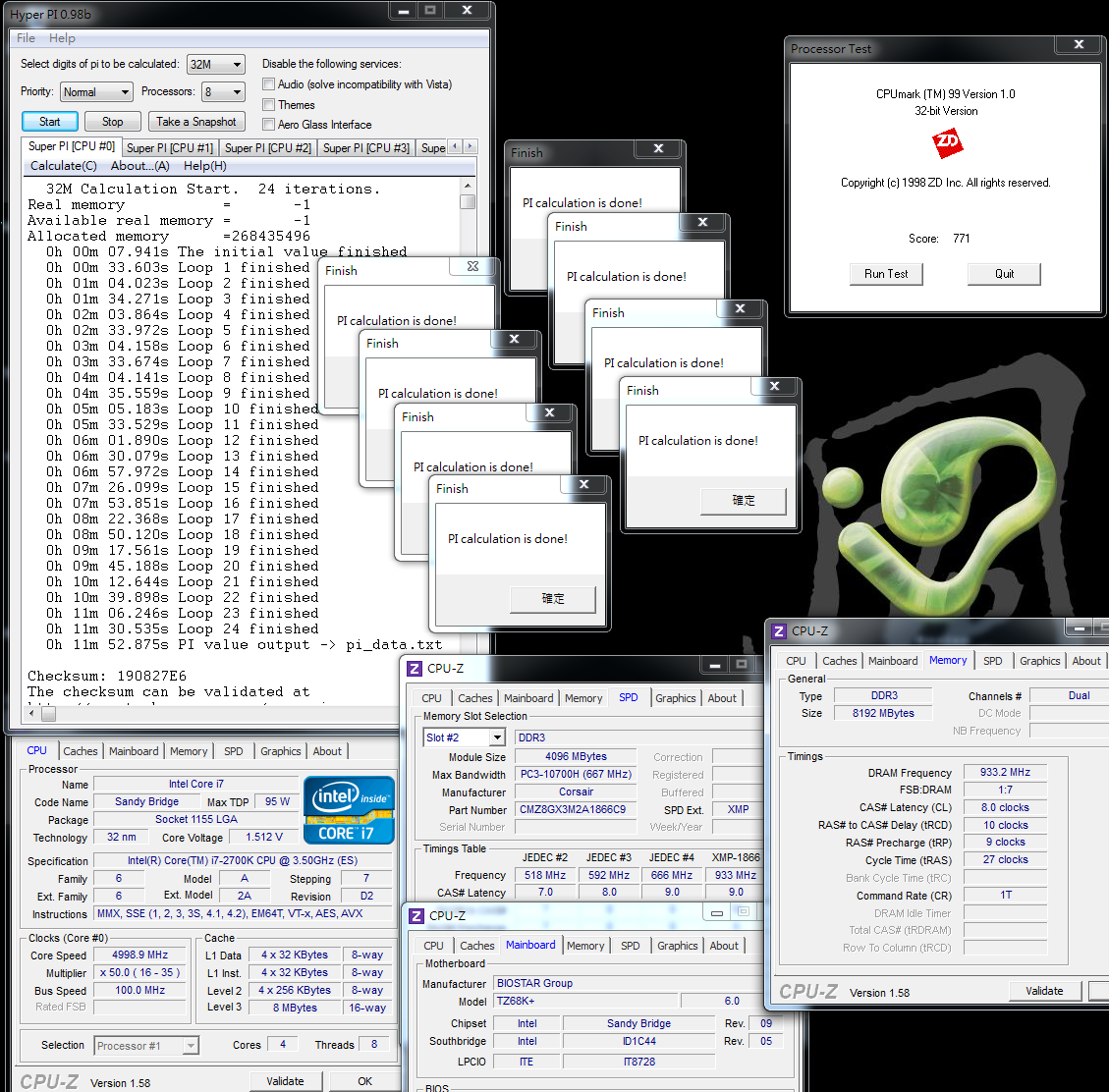1109x1092 pixels.
Task: Open the Priority dropdown set to Normal
Action: point(96,92)
